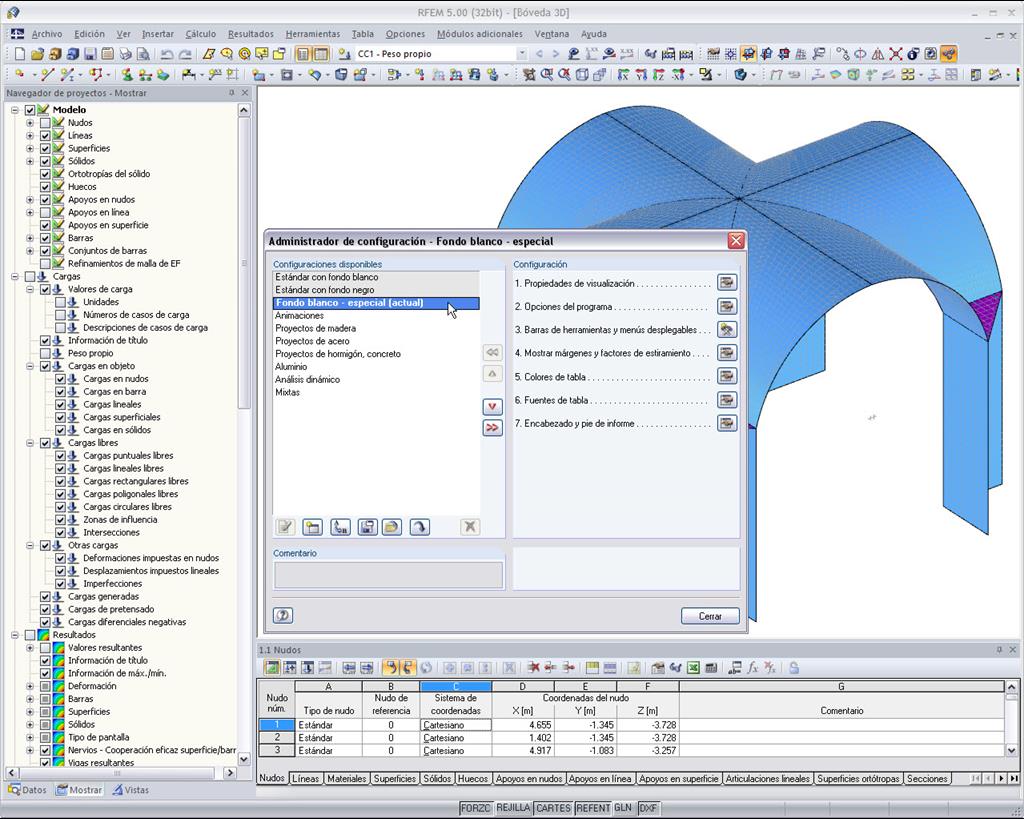The height and width of the screenshot is (819, 1024).
Task: Click the print icon in main toolbar
Action: 125,53
